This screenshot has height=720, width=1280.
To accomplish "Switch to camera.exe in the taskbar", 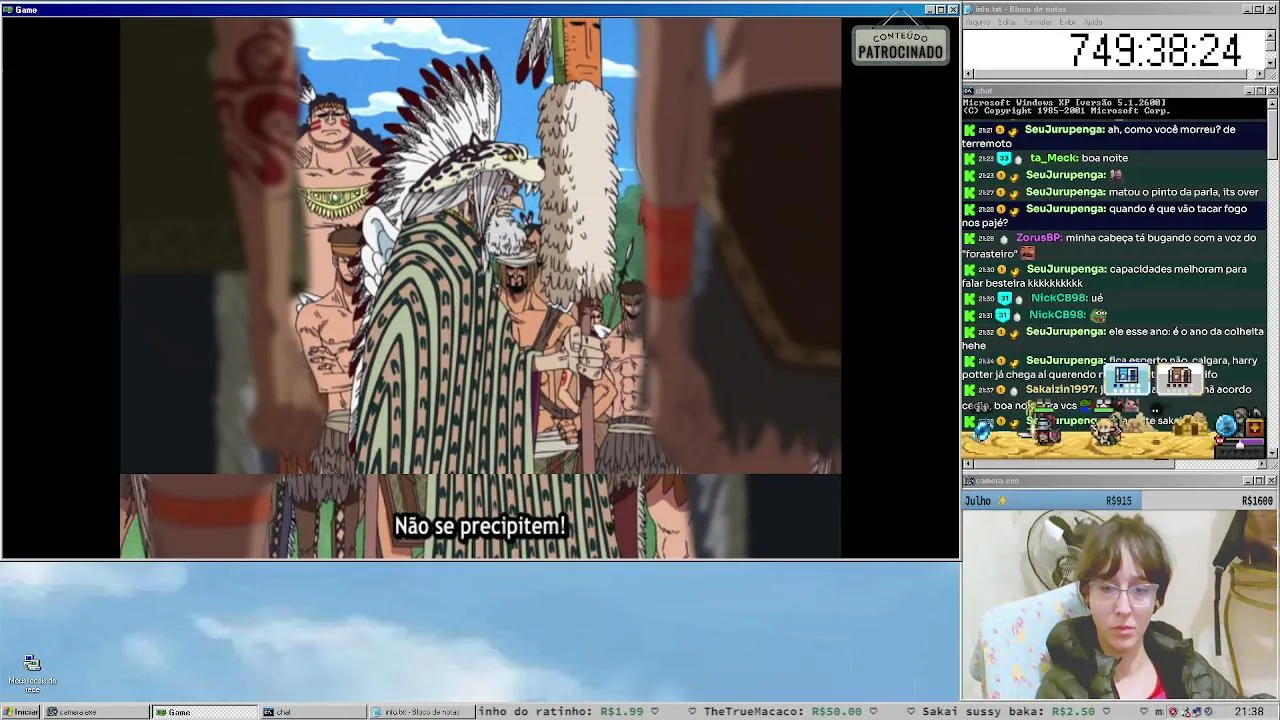I will [97, 712].
